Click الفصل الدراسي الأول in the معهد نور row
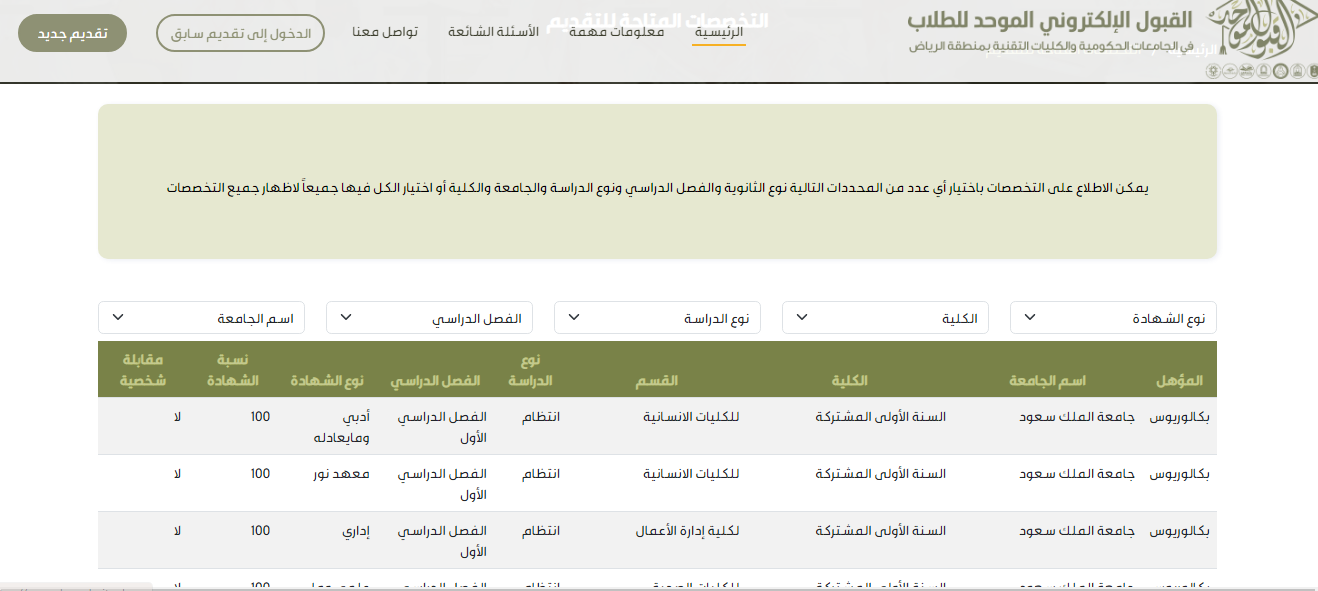This screenshot has height=591, width=1318. 443,484
